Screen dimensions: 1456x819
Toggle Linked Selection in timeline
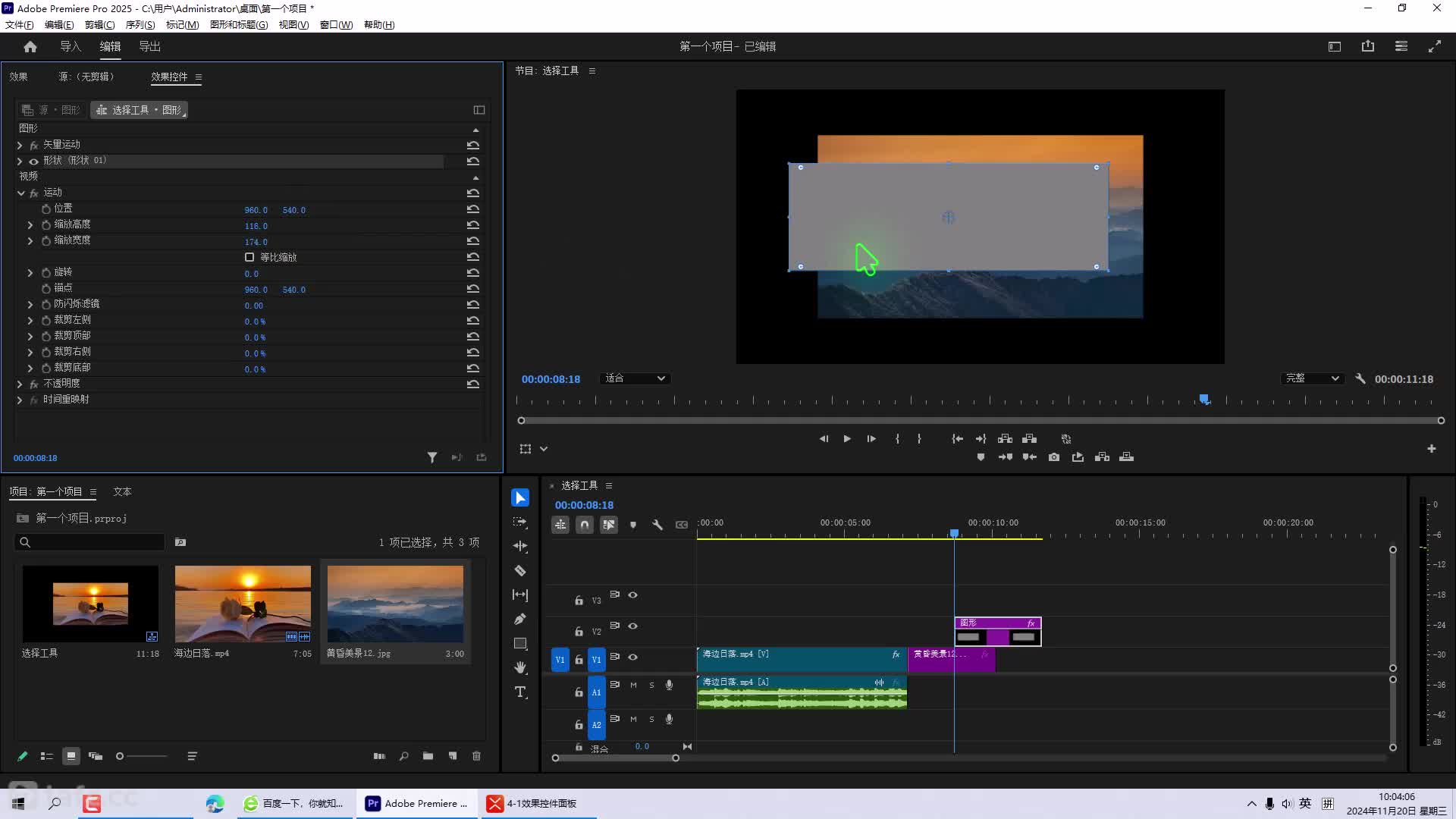click(x=609, y=525)
